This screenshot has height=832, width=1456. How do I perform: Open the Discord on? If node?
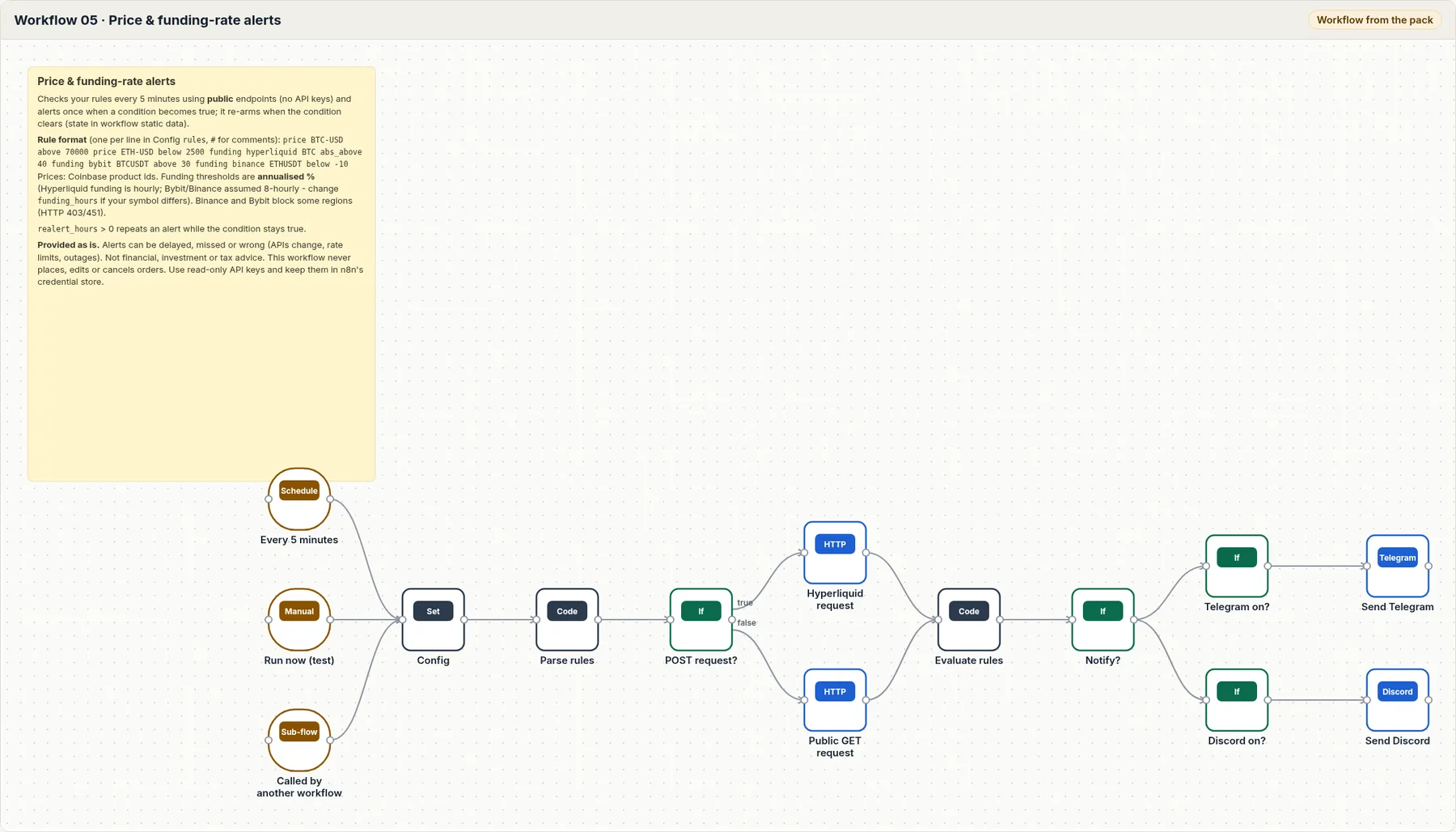point(1237,700)
